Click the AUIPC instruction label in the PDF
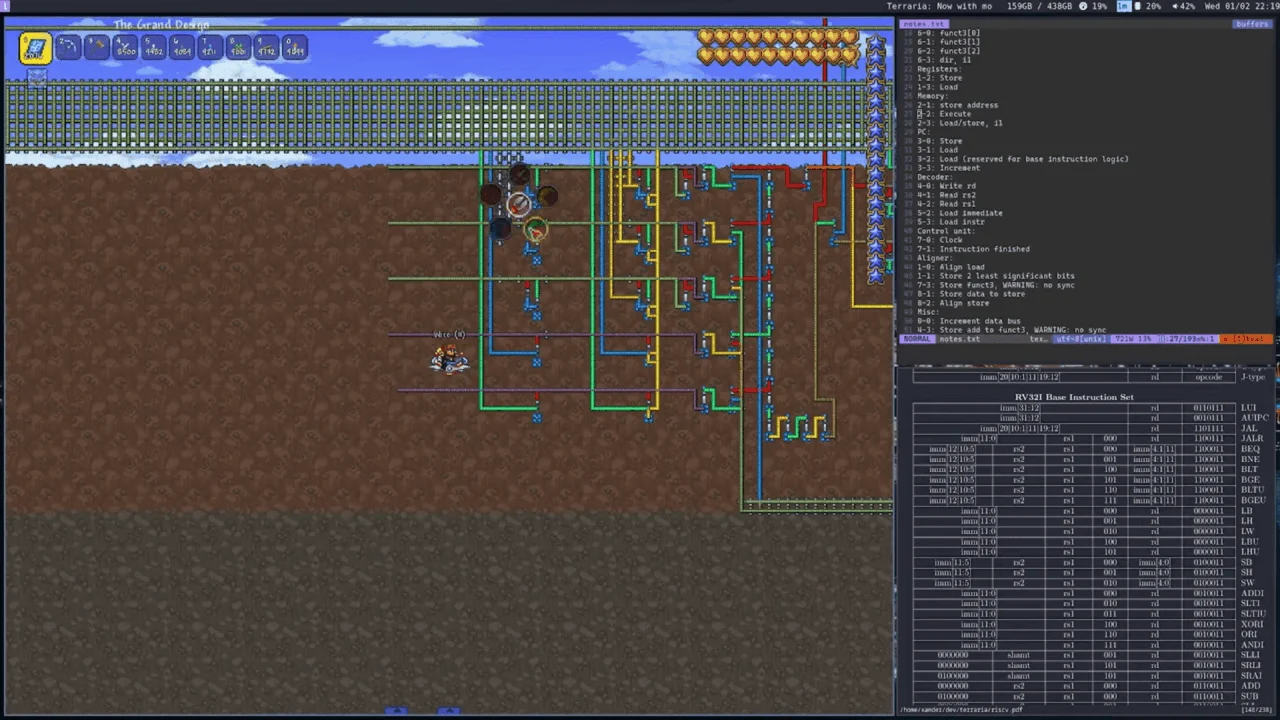Image resolution: width=1280 pixels, height=720 pixels. (x=1254, y=418)
